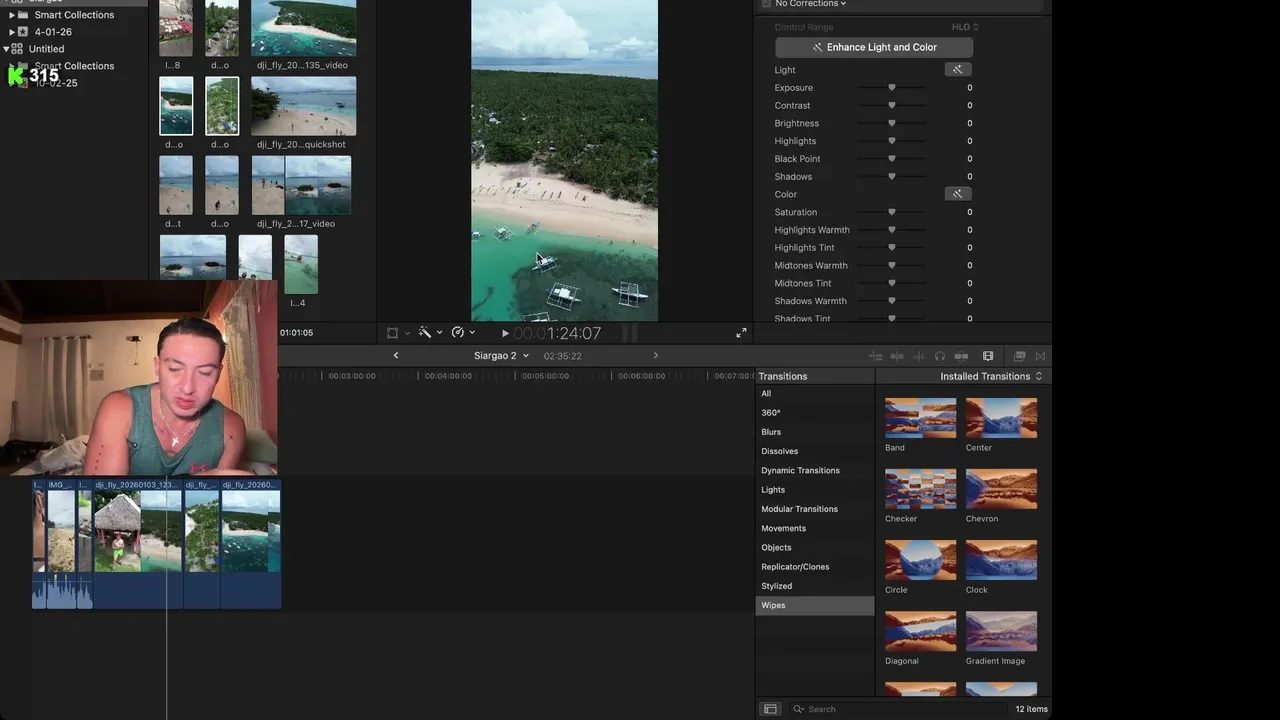Screen dimensions: 1280x720
Task: Adjust the Contrast slider
Action: [x=892, y=106]
